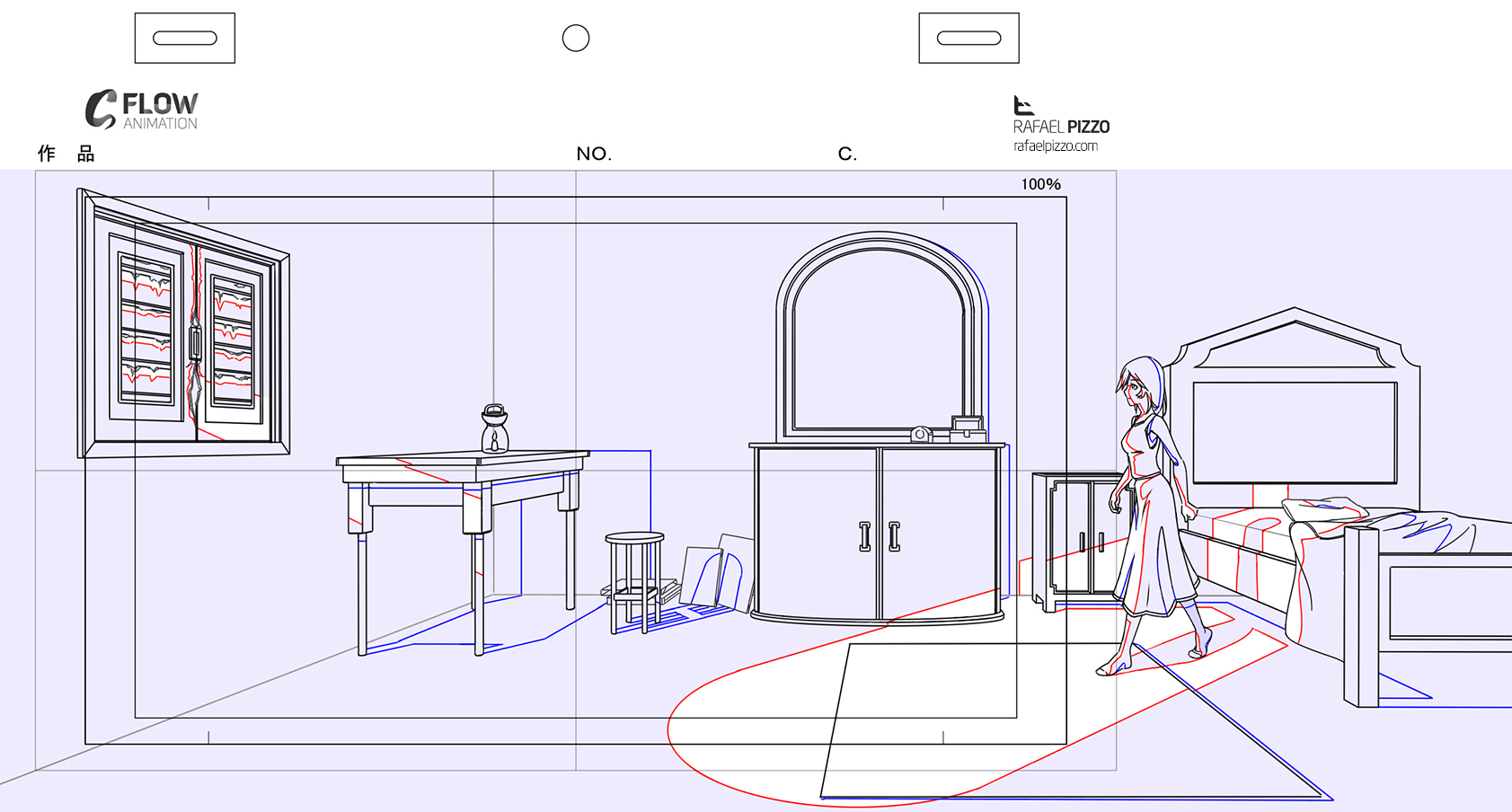
Task: Click the shuttered window on the wall
Action: 184,323
